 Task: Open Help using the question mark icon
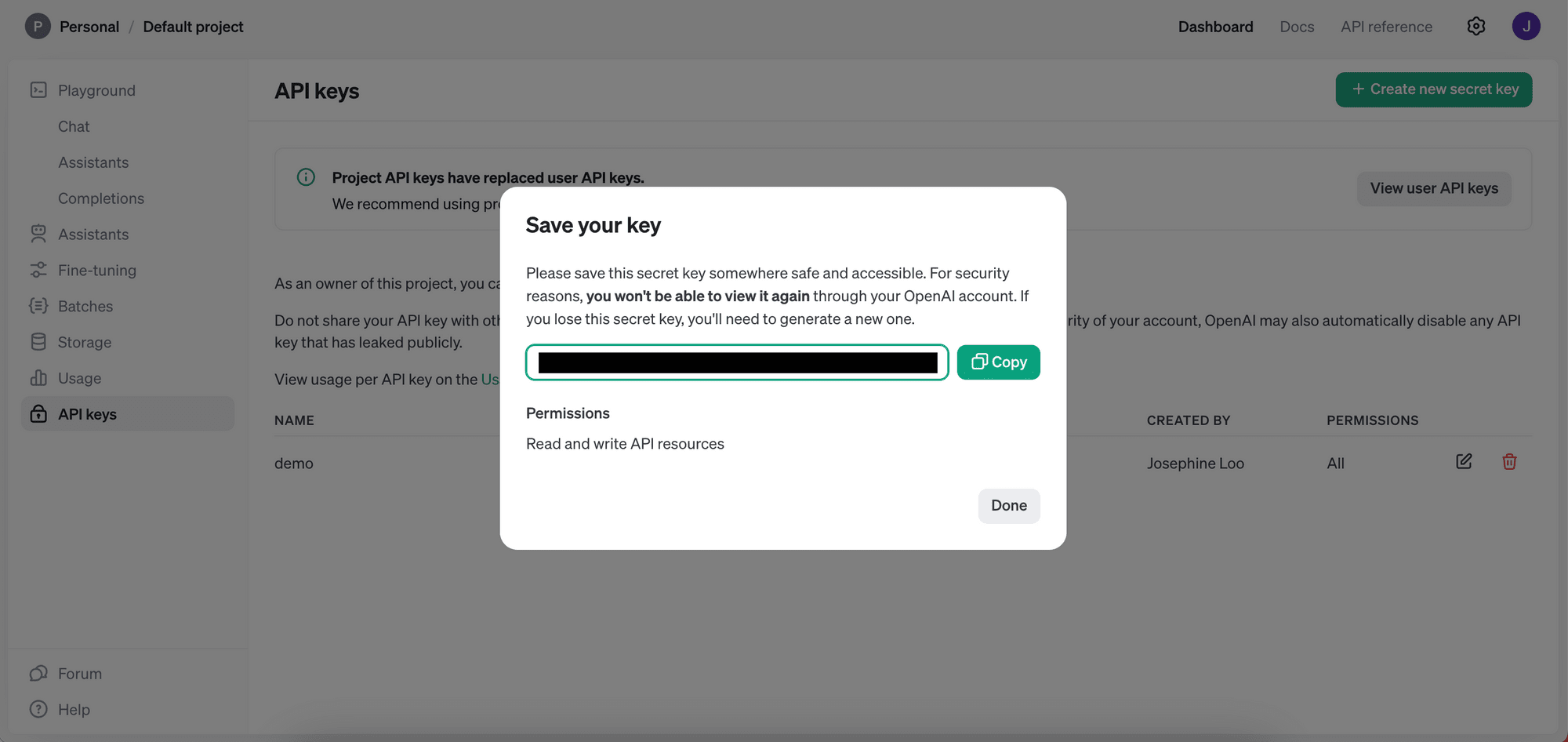pos(38,709)
